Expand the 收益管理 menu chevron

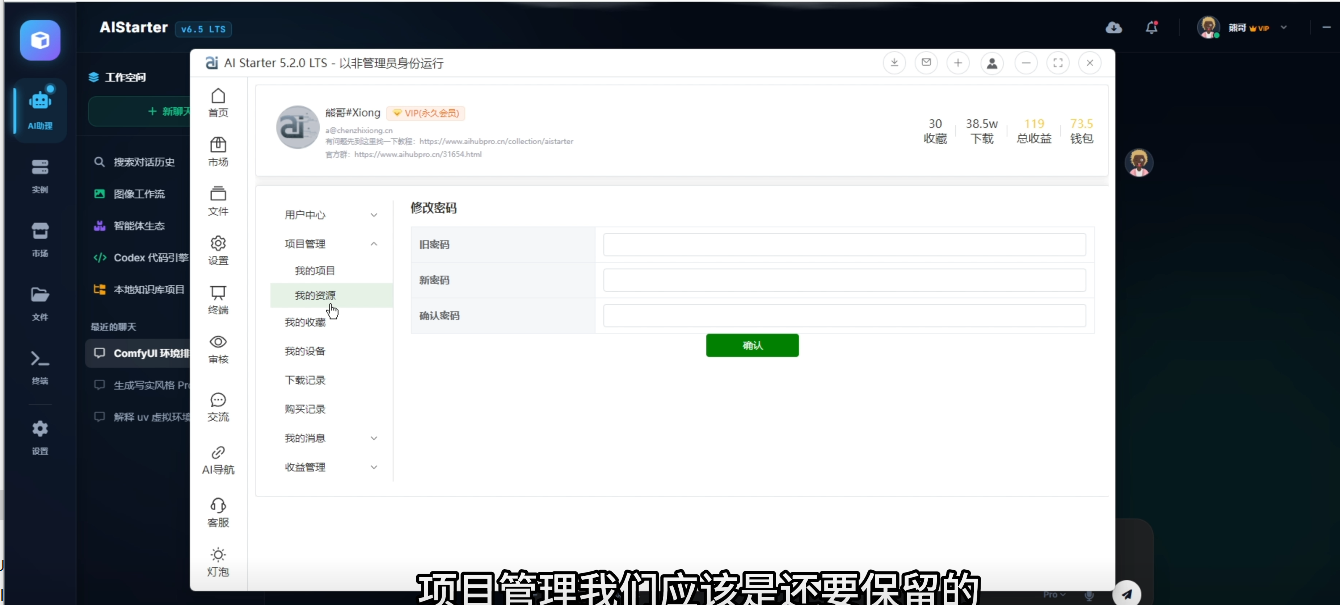(x=374, y=467)
